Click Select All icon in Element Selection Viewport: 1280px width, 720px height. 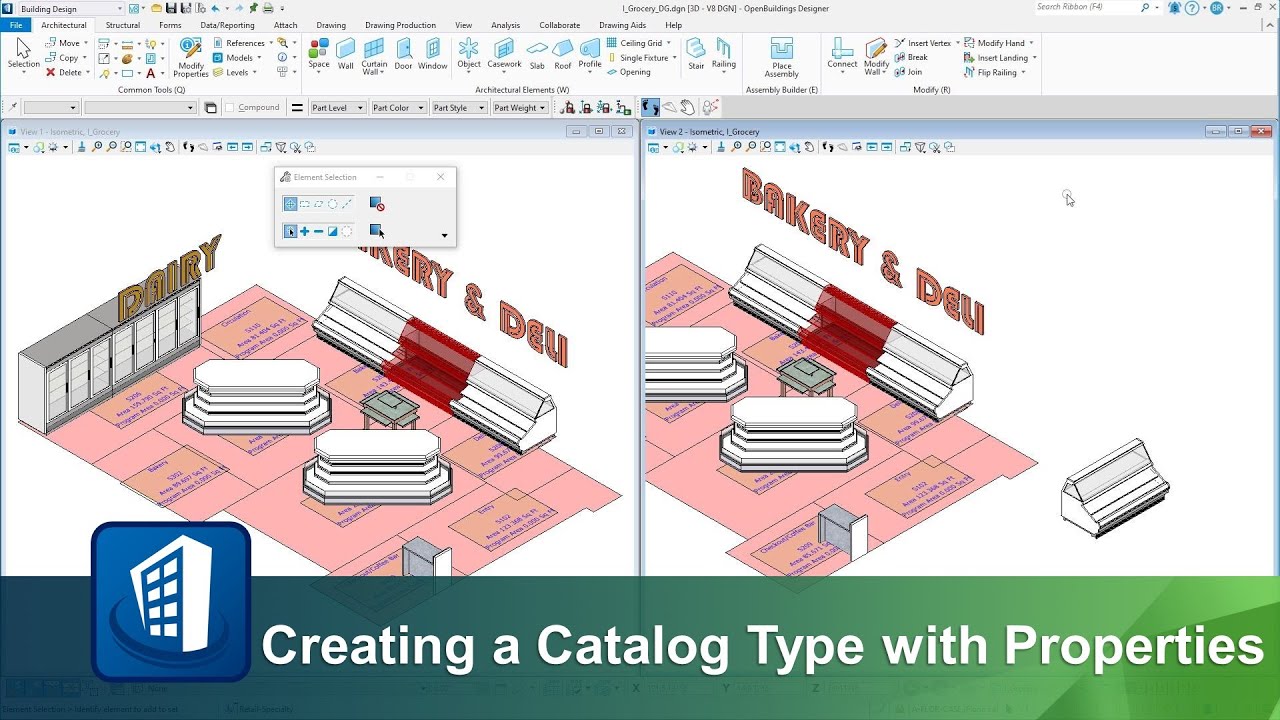pos(377,231)
